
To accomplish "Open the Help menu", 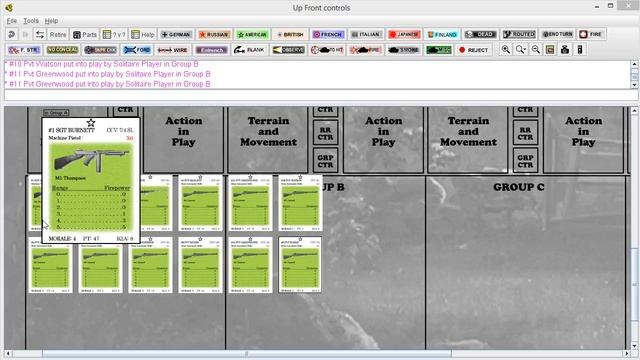I will pos(51,21).
